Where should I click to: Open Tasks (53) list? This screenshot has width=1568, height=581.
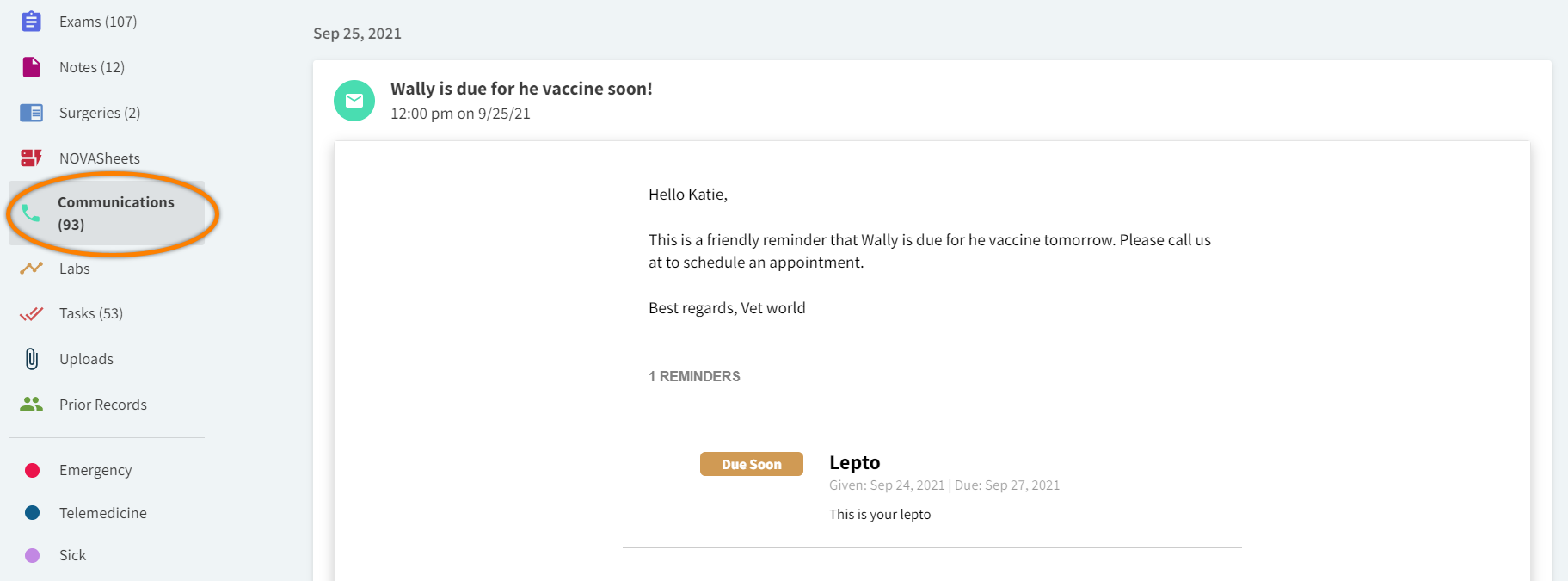tap(91, 313)
